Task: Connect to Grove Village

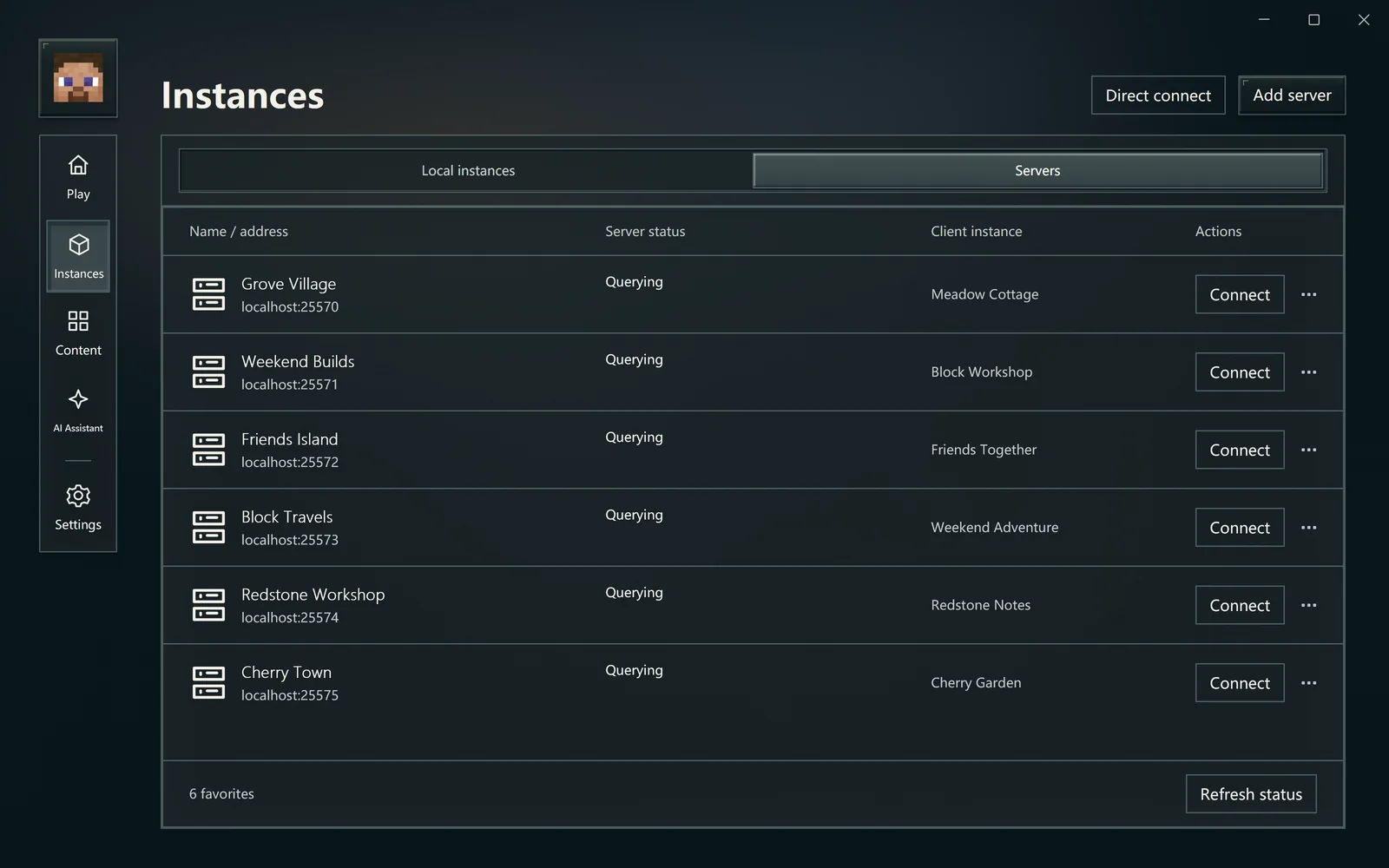Action: click(x=1240, y=294)
